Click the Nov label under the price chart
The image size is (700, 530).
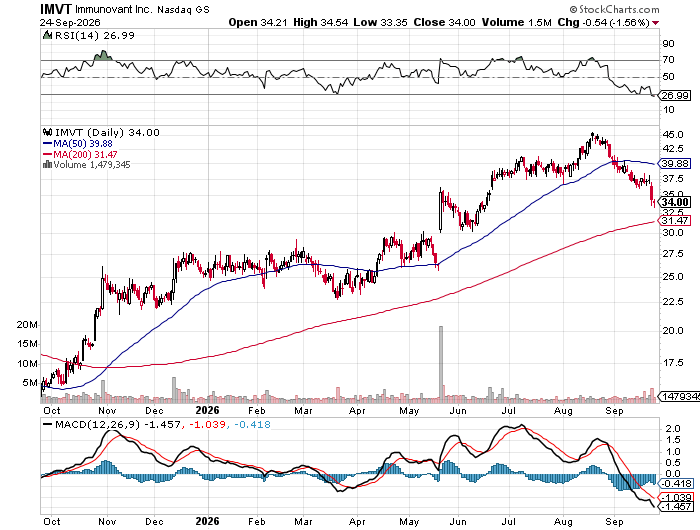[107, 411]
